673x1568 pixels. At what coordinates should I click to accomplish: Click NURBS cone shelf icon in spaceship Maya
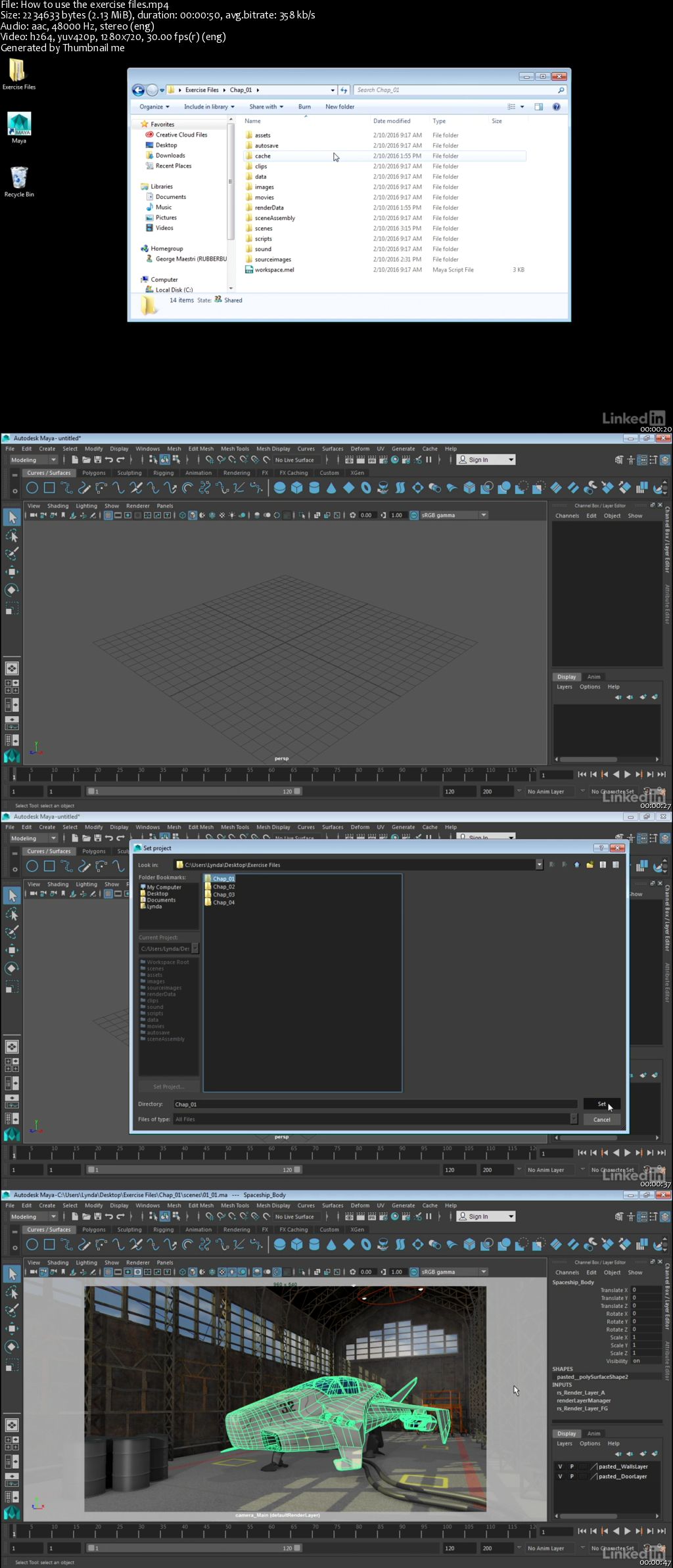[x=331, y=1244]
